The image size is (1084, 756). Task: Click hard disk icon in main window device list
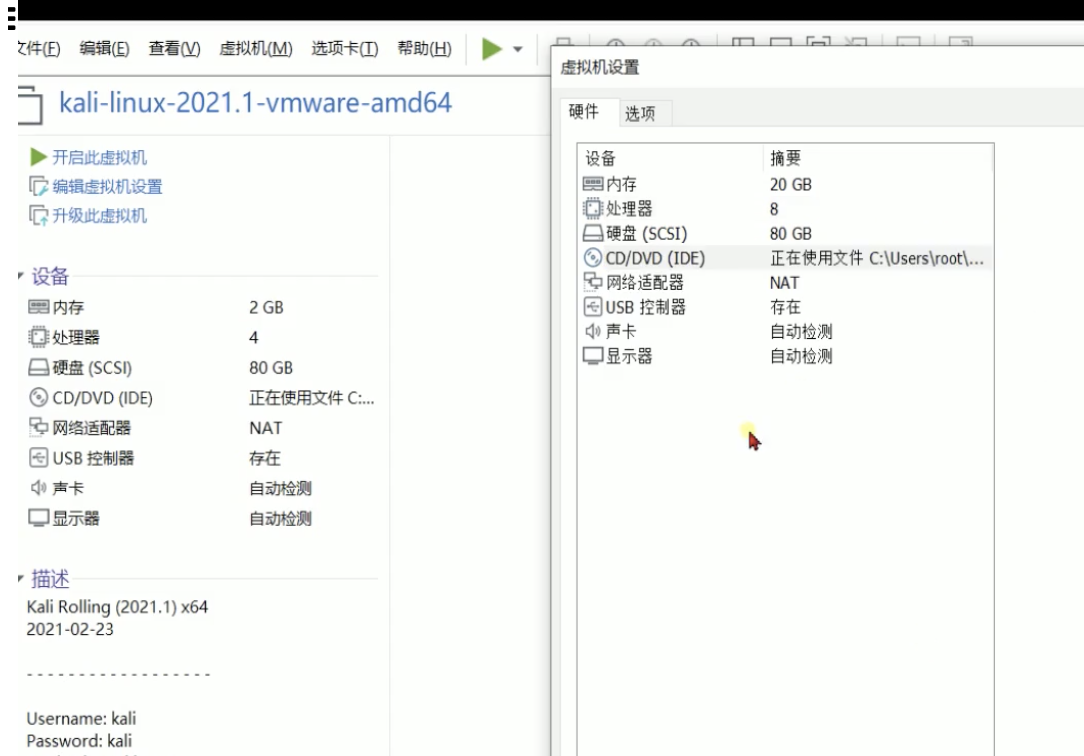(39, 368)
